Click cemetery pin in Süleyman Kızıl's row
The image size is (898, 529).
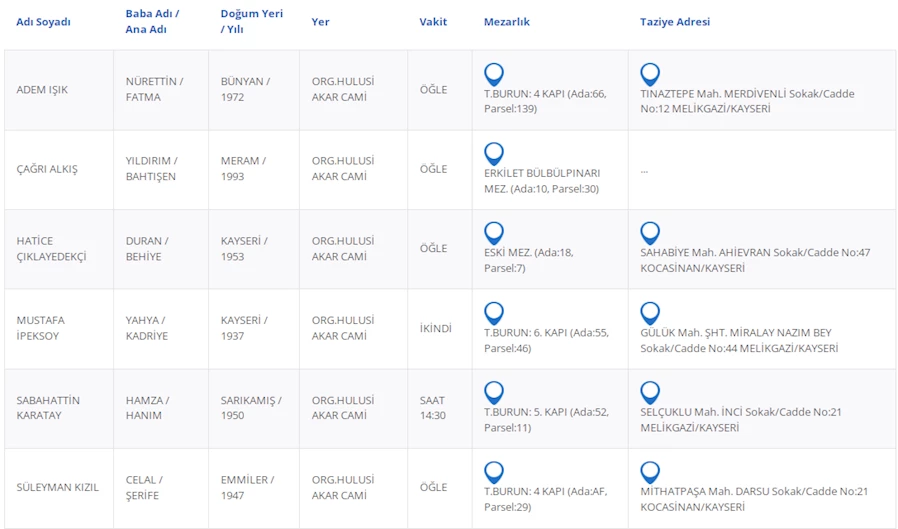[x=494, y=472]
